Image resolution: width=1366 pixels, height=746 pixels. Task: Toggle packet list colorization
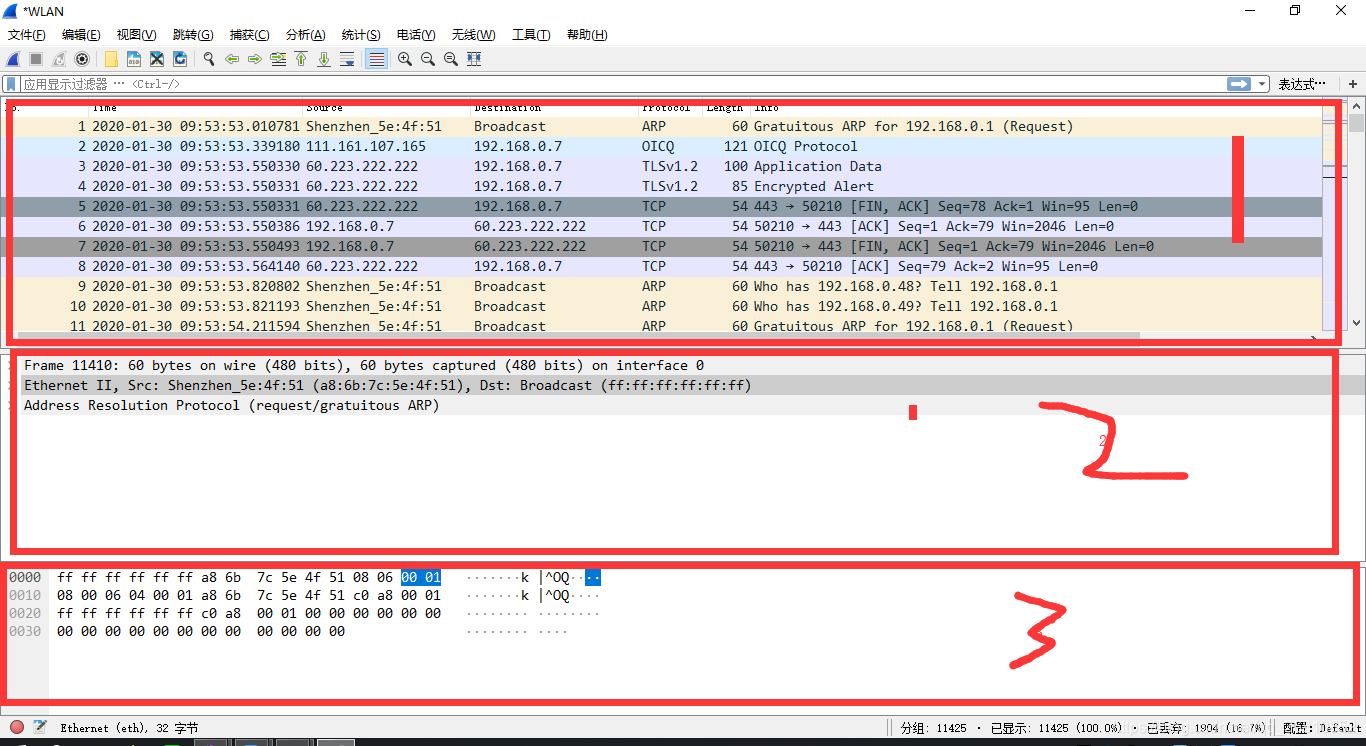pyautogui.click(x=376, y=59)
